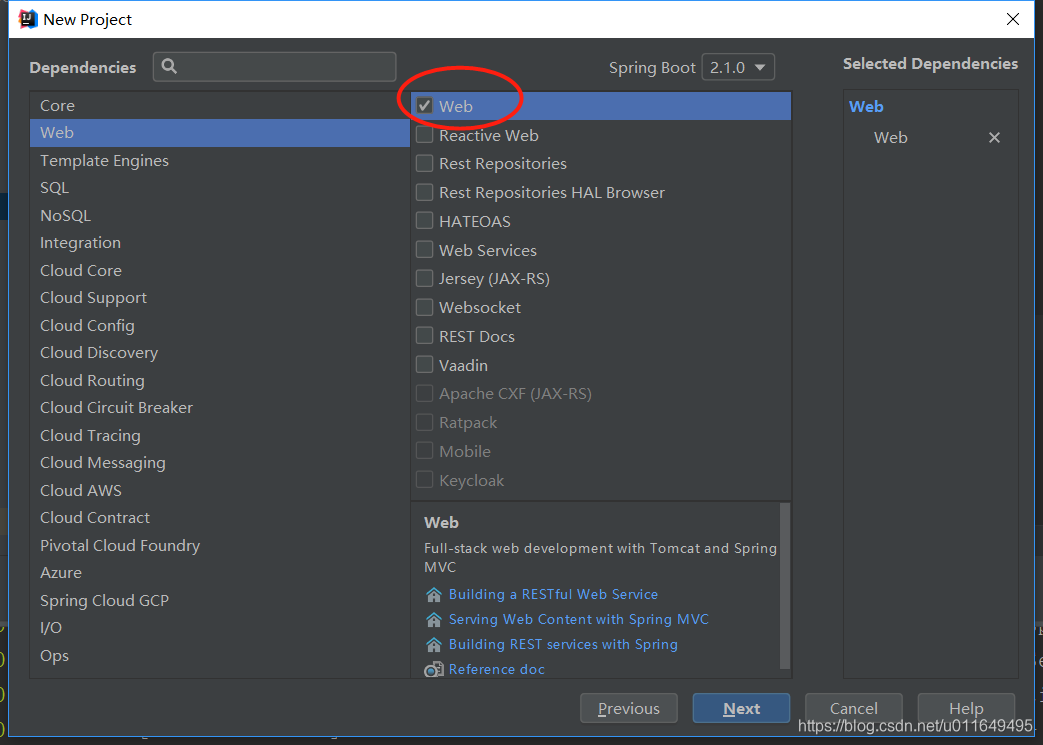
Task: Click the Reference doc icon
Action: tap(434, 669)
